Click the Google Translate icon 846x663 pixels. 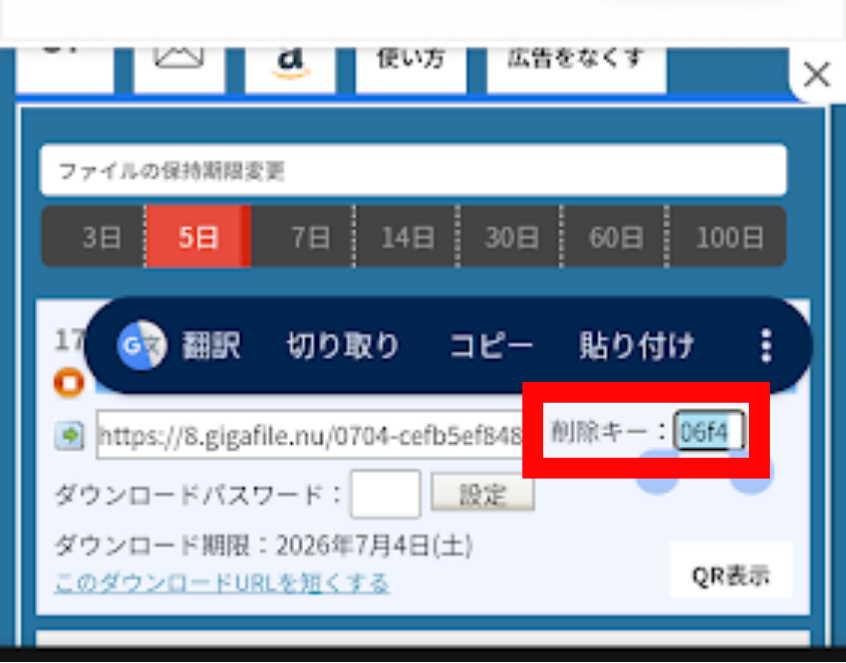coord(142,345)
